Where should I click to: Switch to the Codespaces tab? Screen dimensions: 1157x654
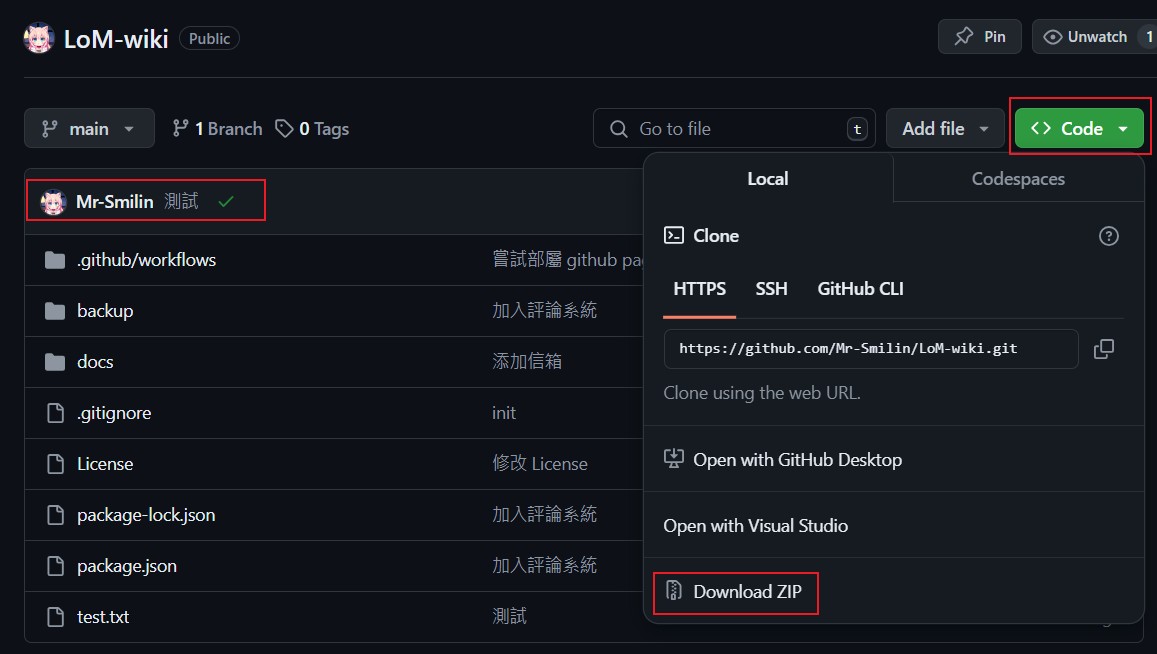tap(1017, 179)
